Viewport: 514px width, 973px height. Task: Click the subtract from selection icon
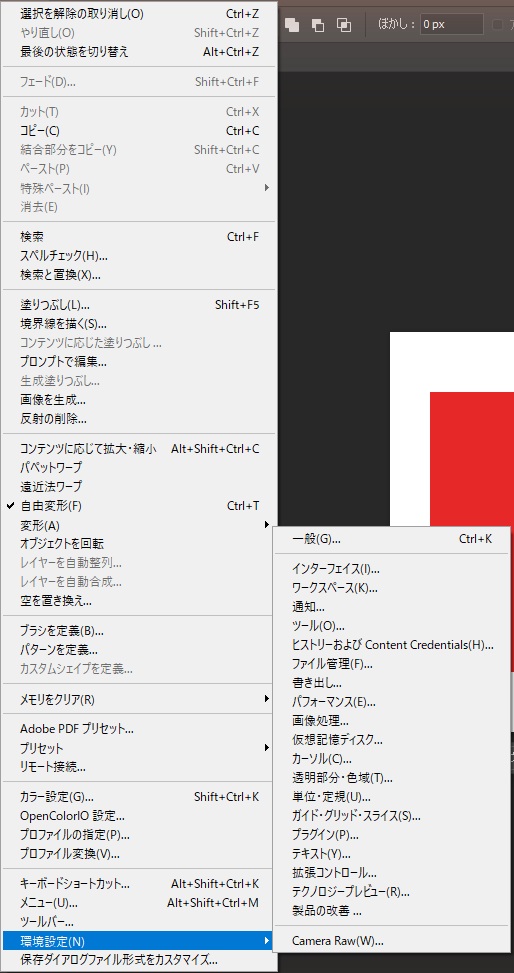(x=318, y=25)
